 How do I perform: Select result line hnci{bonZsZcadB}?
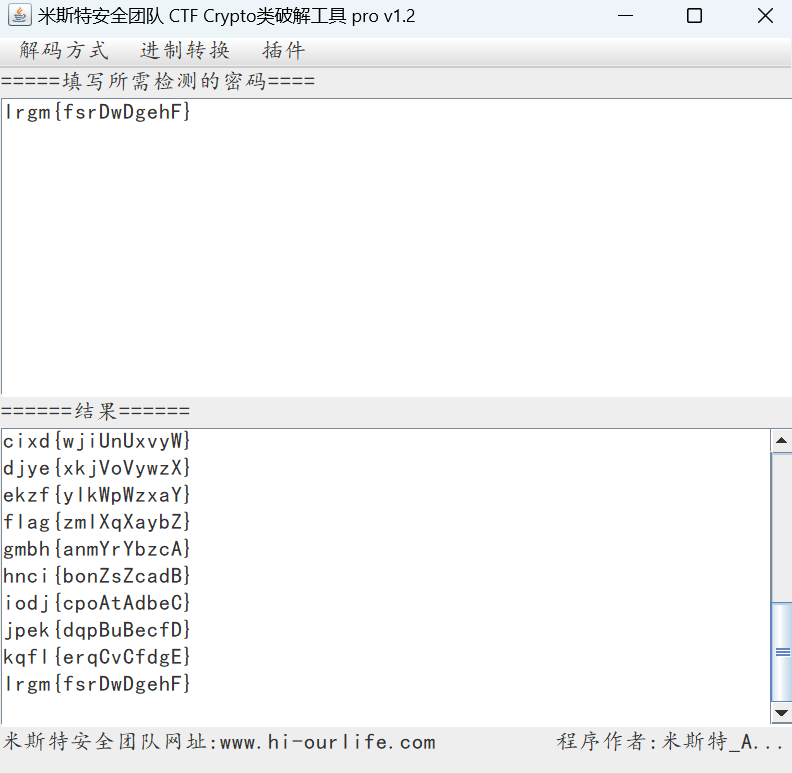[96, 576]
